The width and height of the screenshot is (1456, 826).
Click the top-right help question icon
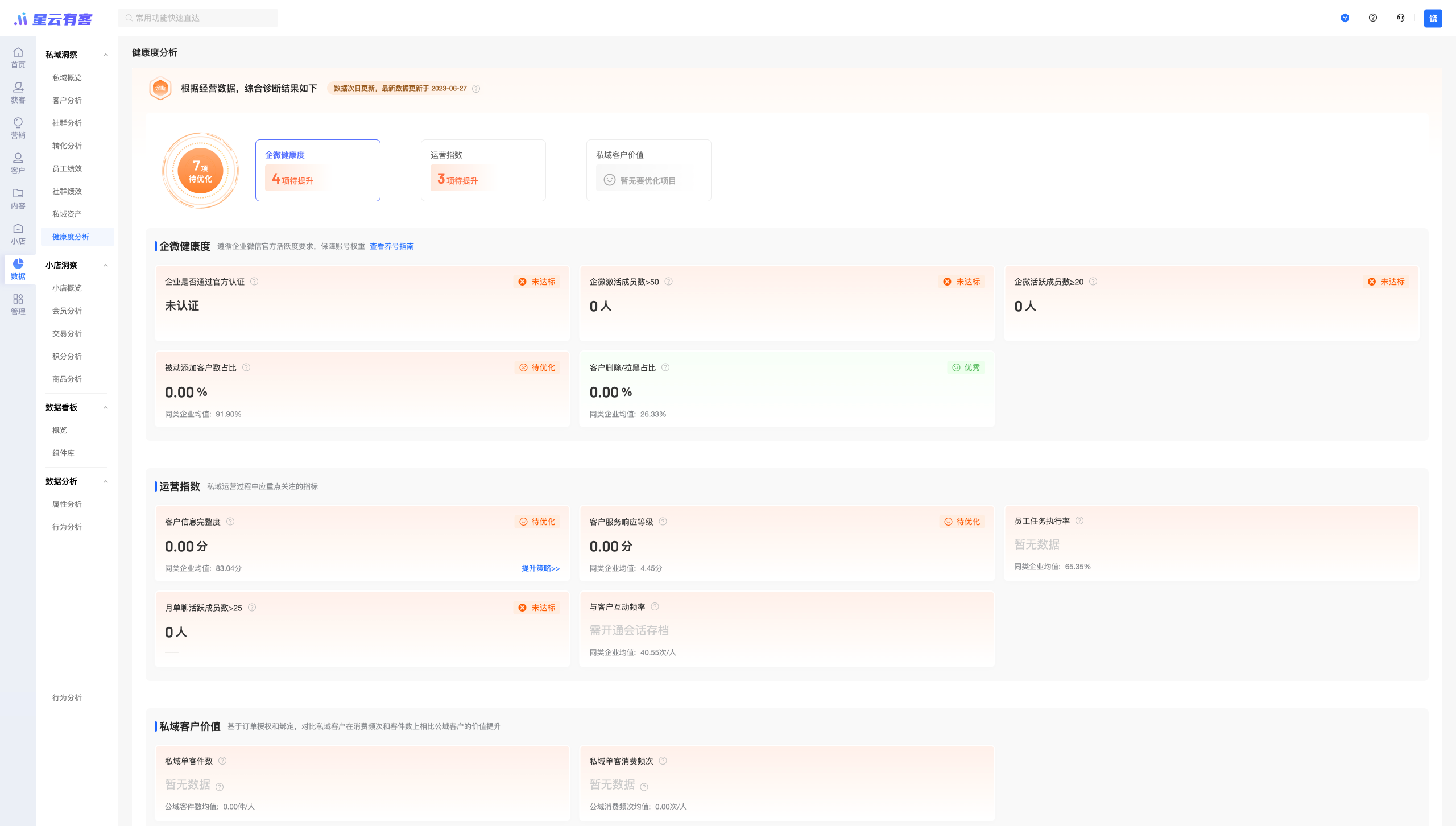click(x=1373, y=18)
